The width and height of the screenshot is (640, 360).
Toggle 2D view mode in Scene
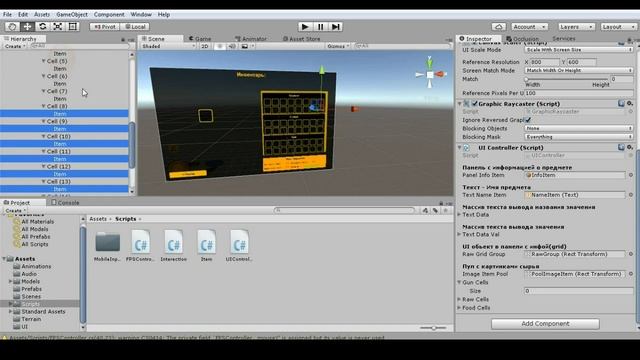coord(204,46)
